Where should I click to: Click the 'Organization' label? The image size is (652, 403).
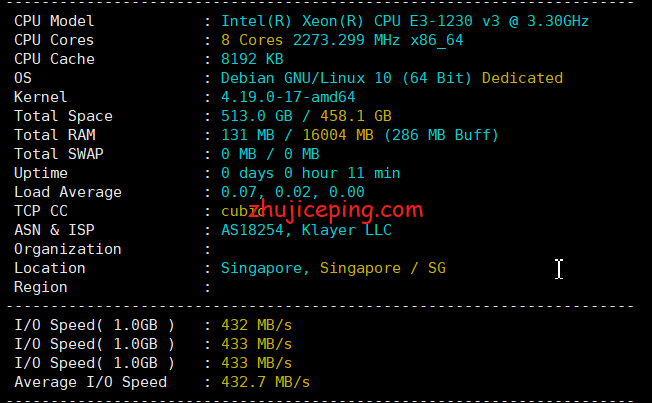tap(68, 249)
